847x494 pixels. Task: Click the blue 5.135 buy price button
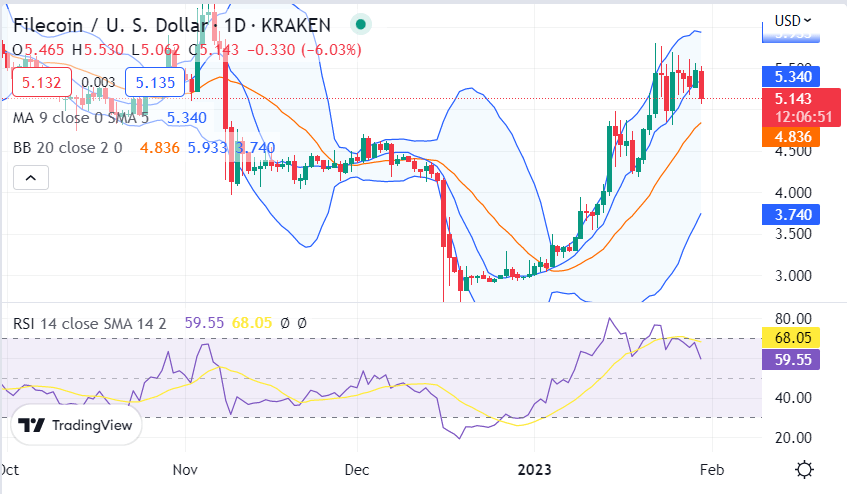[155, 83]
